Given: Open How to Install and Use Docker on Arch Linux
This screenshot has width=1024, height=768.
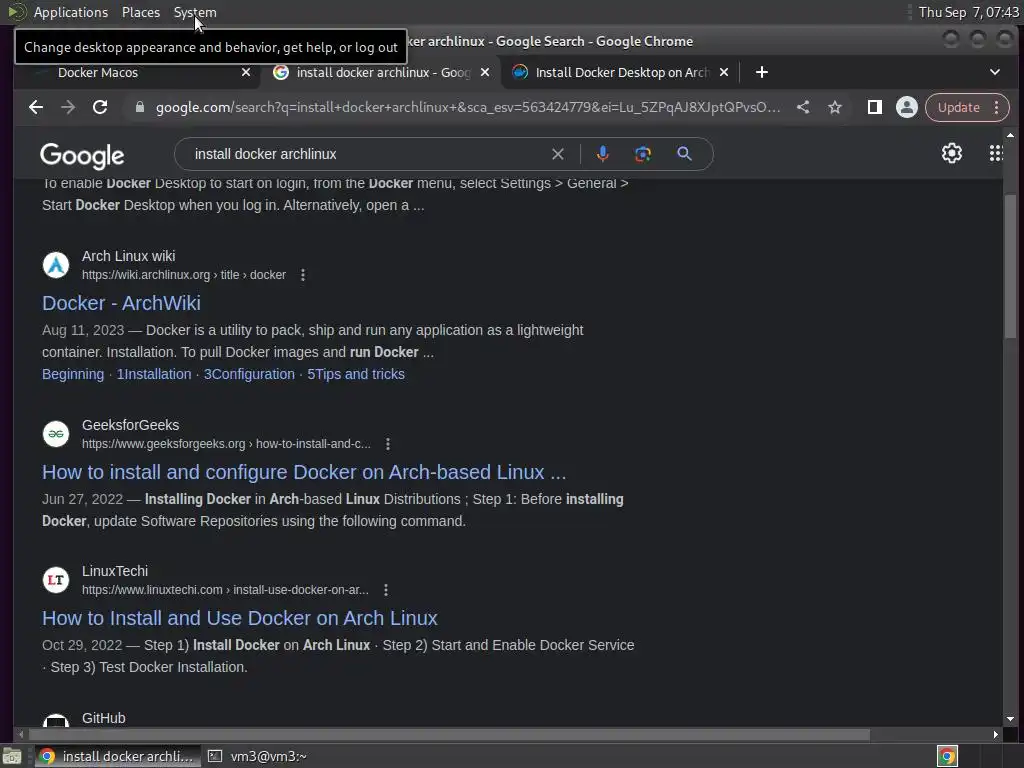Looking at the screenshot, I should click(x=240, y=618).
